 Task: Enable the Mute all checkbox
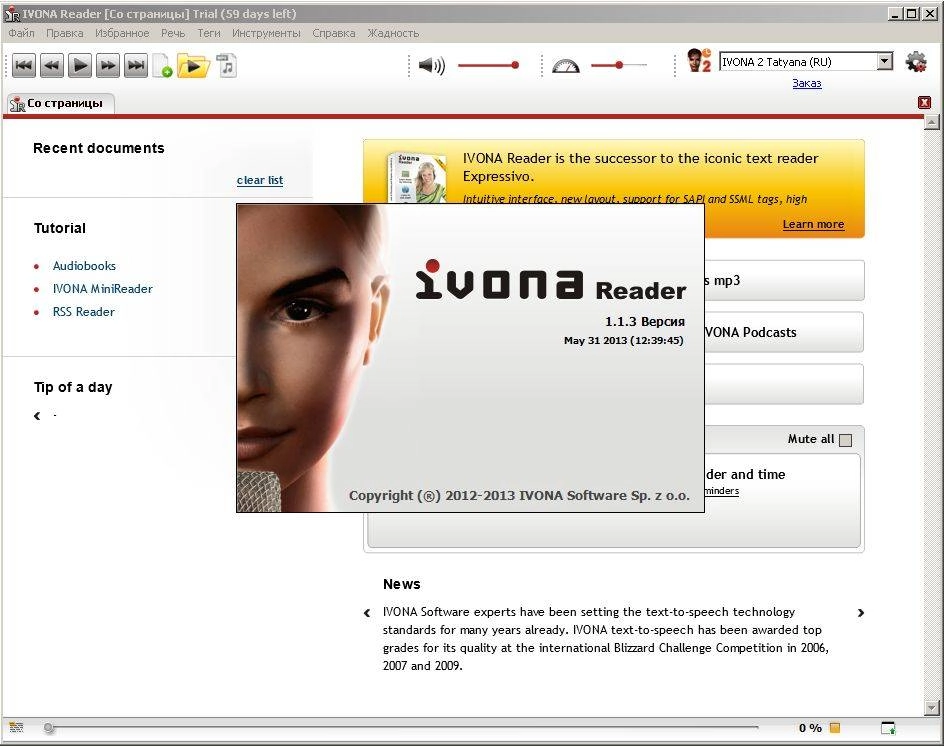tap(845, 439)
